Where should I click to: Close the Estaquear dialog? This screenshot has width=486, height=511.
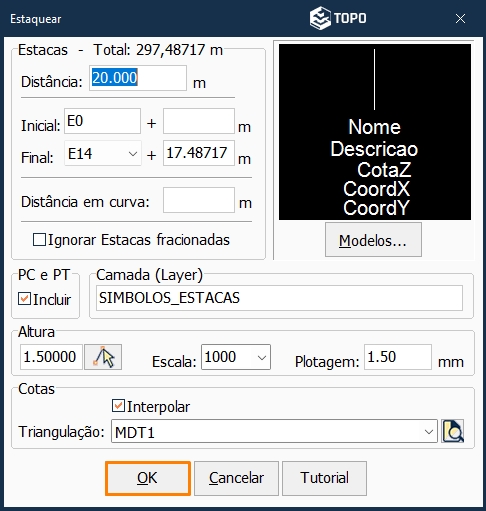click(x=460, y=19)
